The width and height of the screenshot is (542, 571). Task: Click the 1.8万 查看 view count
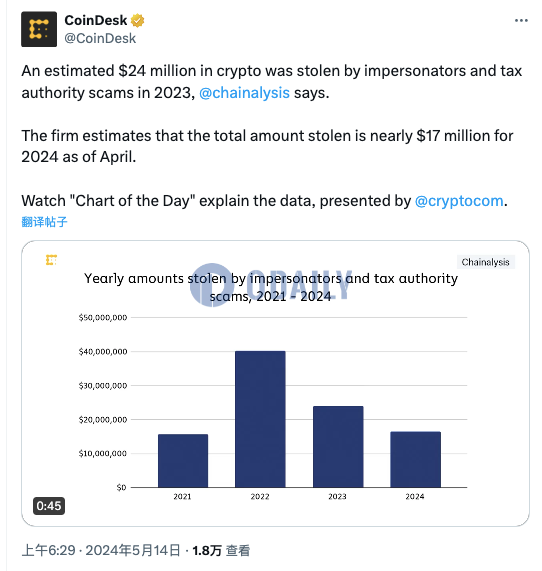[221, 550]
